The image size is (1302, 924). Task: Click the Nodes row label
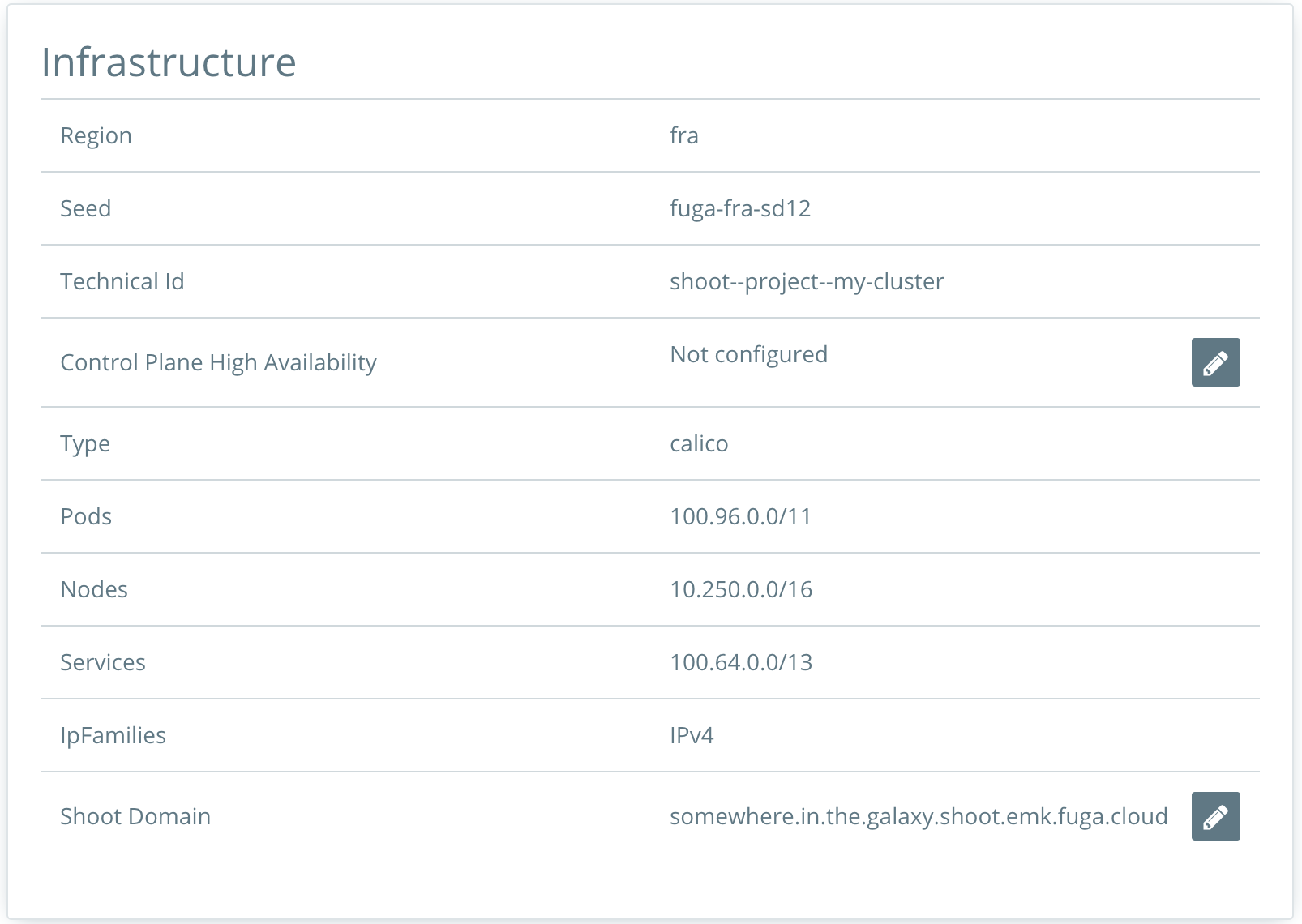coord(94,589)
